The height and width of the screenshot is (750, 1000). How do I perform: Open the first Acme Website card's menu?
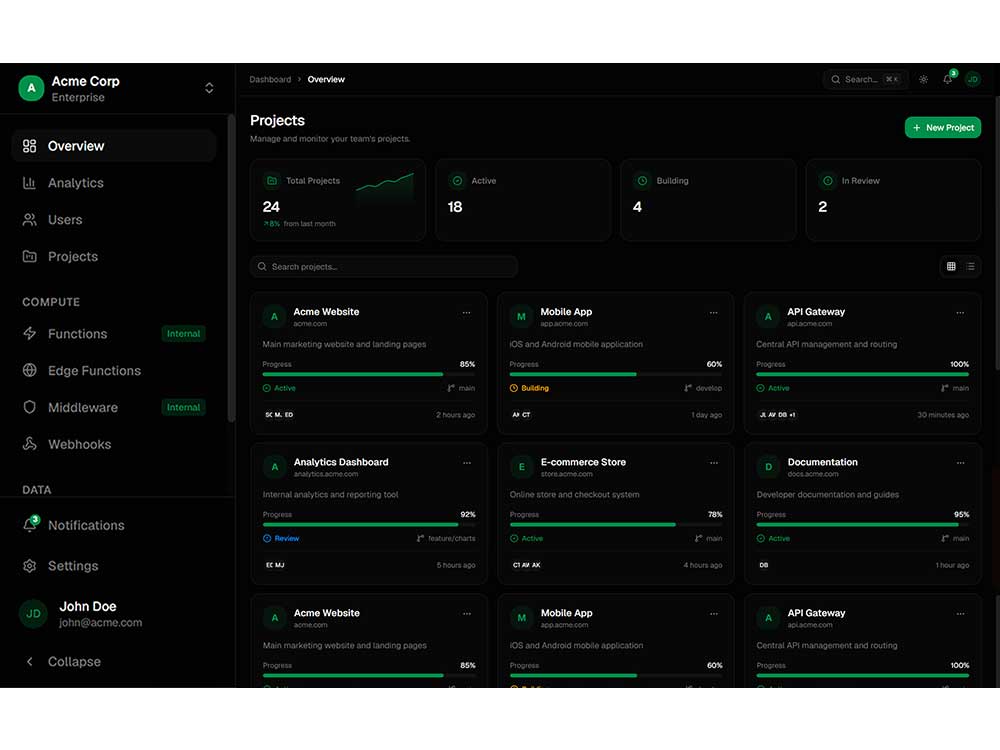point(467,312)
